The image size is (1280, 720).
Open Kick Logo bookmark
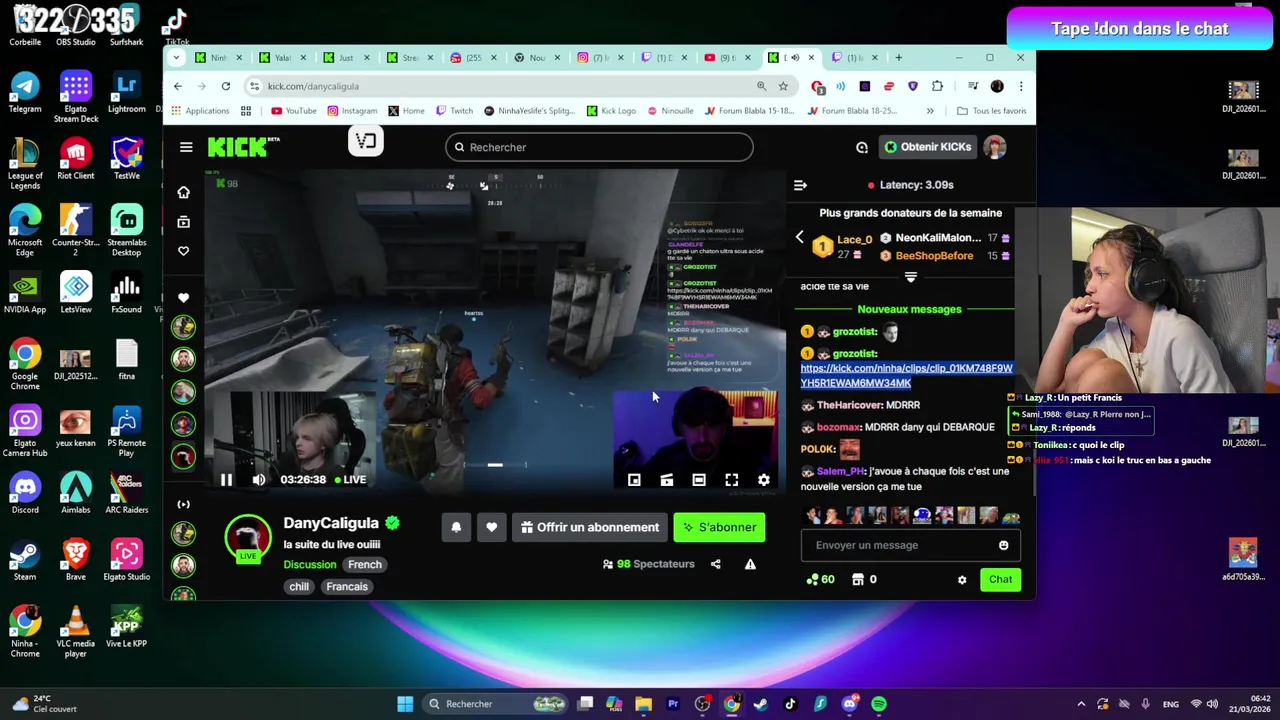click(x=611, y=111)
